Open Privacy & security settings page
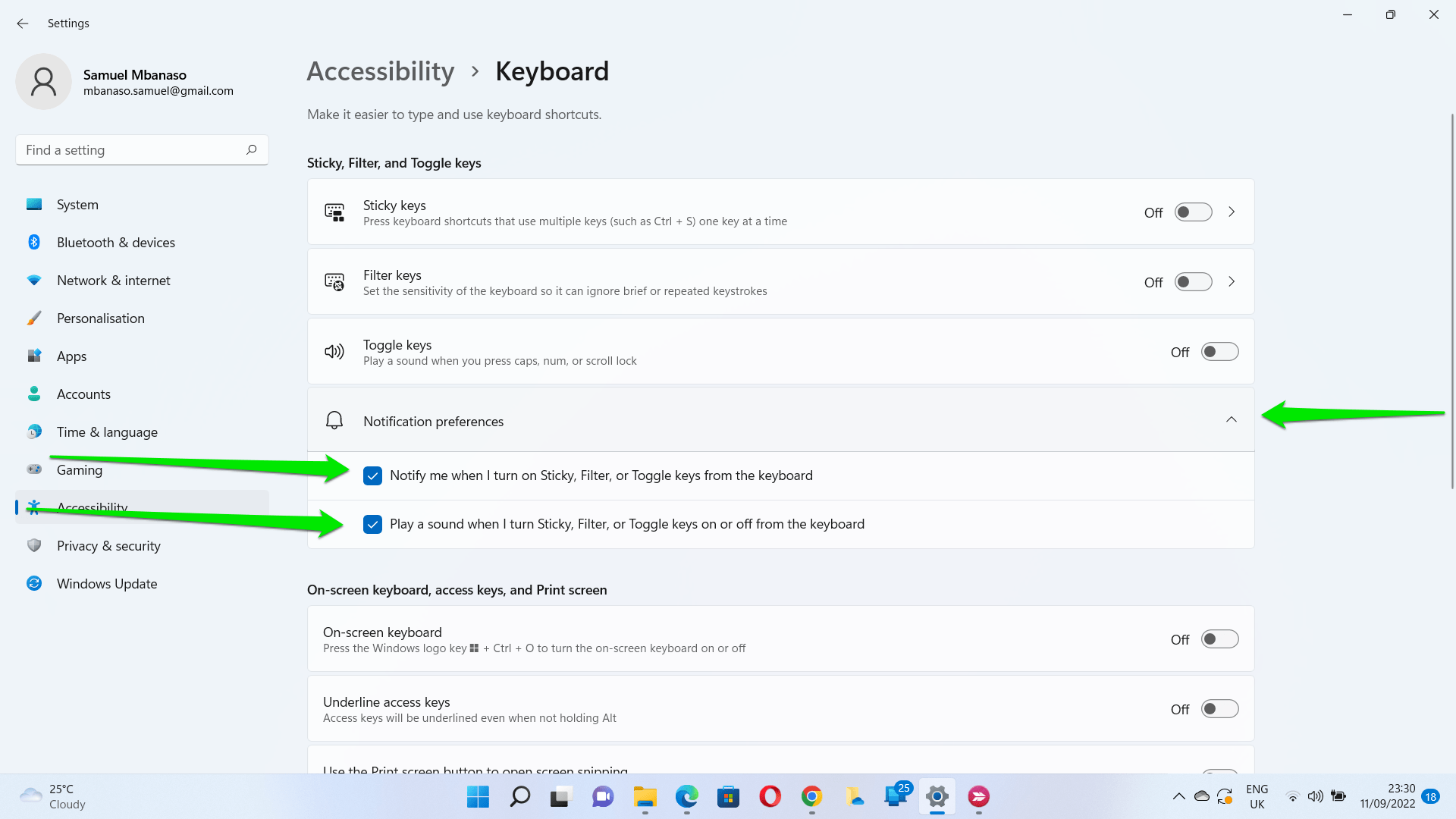 tap(108, 546)
